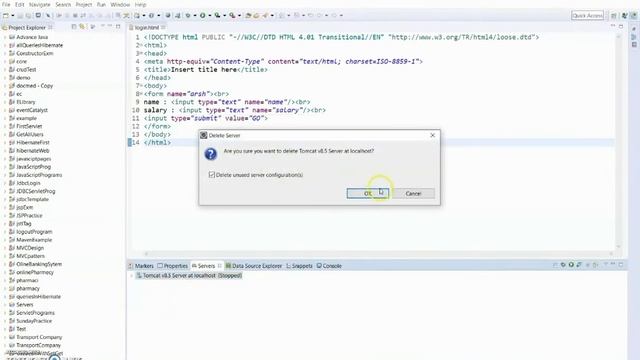Expand the core project node
The image size is (640, 360).
click(5, 61)
